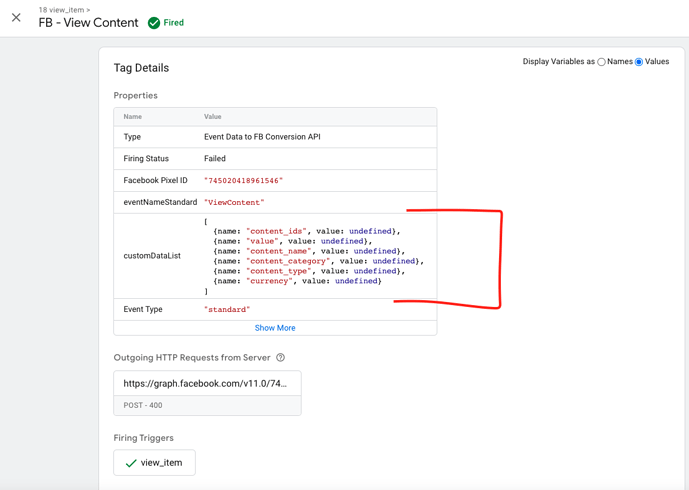Click the Facebook Pixel ID value
This screenshot has height=490, width=689.
click(243, 181)
